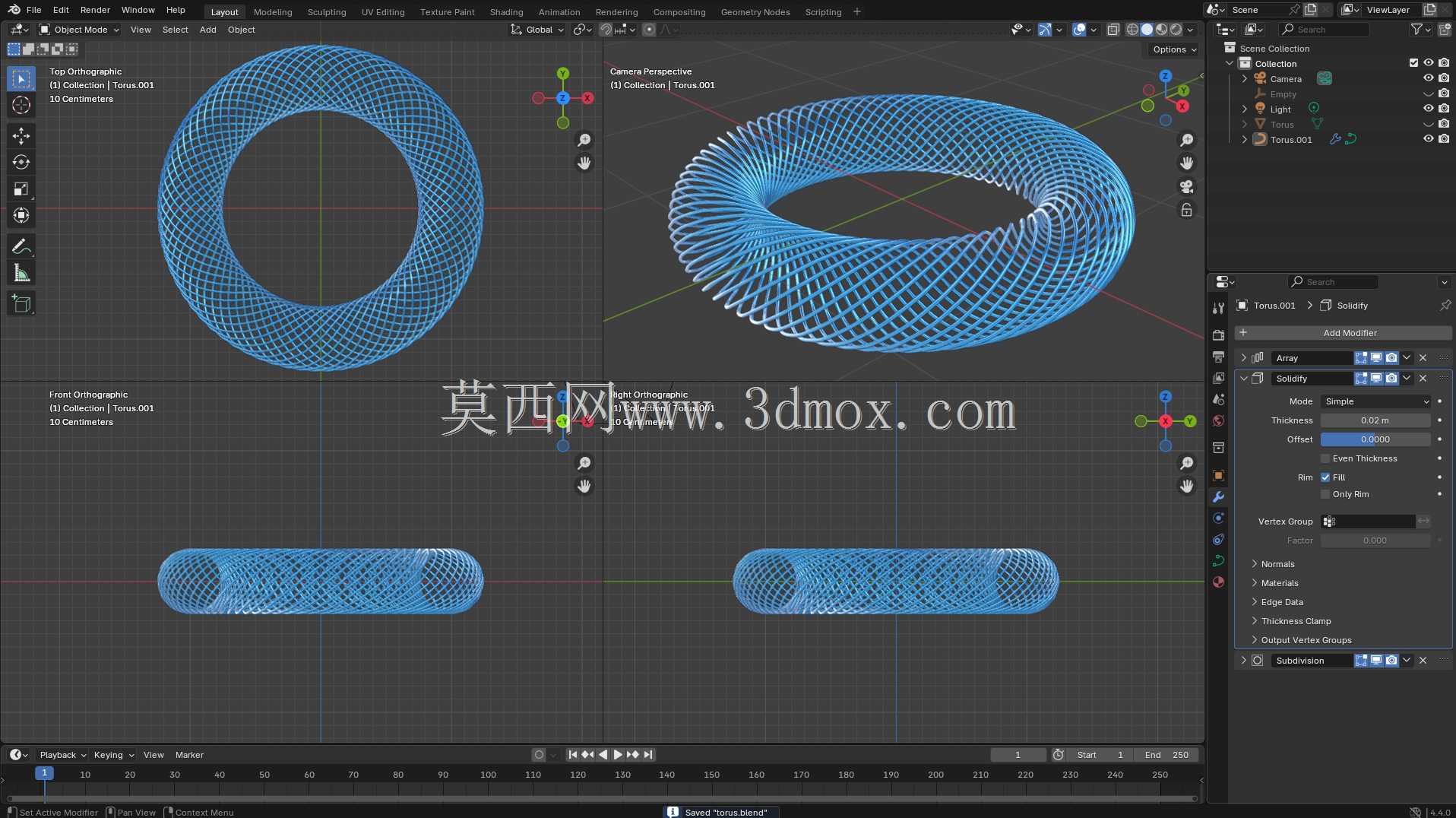Select the Move tool in toolbar

(x=21, y=135)
